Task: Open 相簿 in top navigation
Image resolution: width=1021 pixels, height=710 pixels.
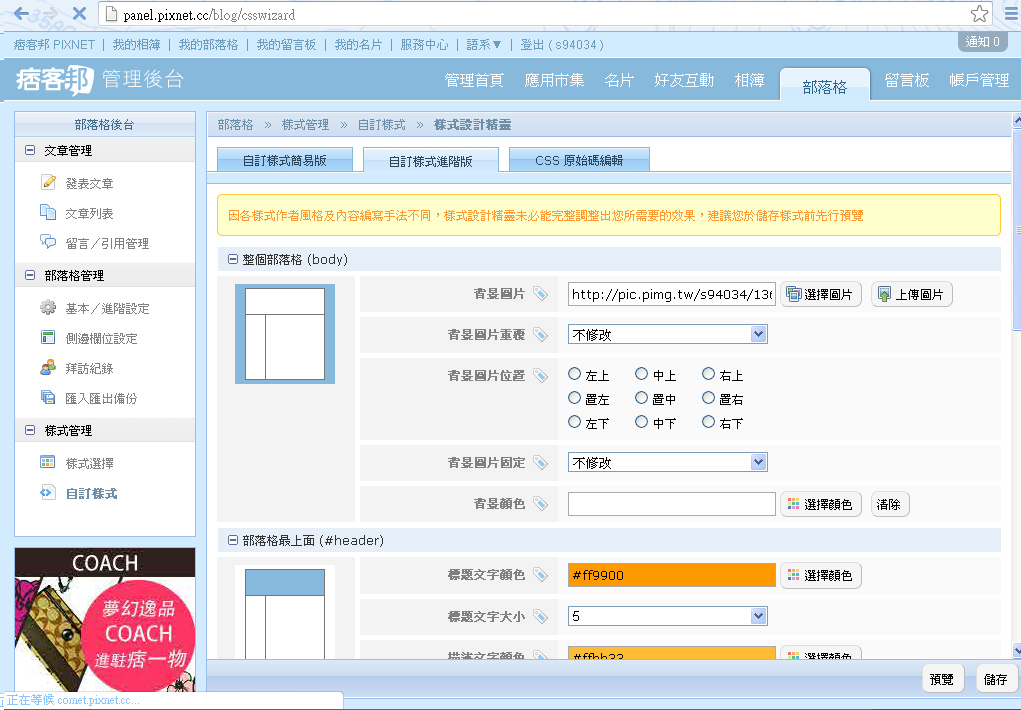Action: (x=749, y=80)
